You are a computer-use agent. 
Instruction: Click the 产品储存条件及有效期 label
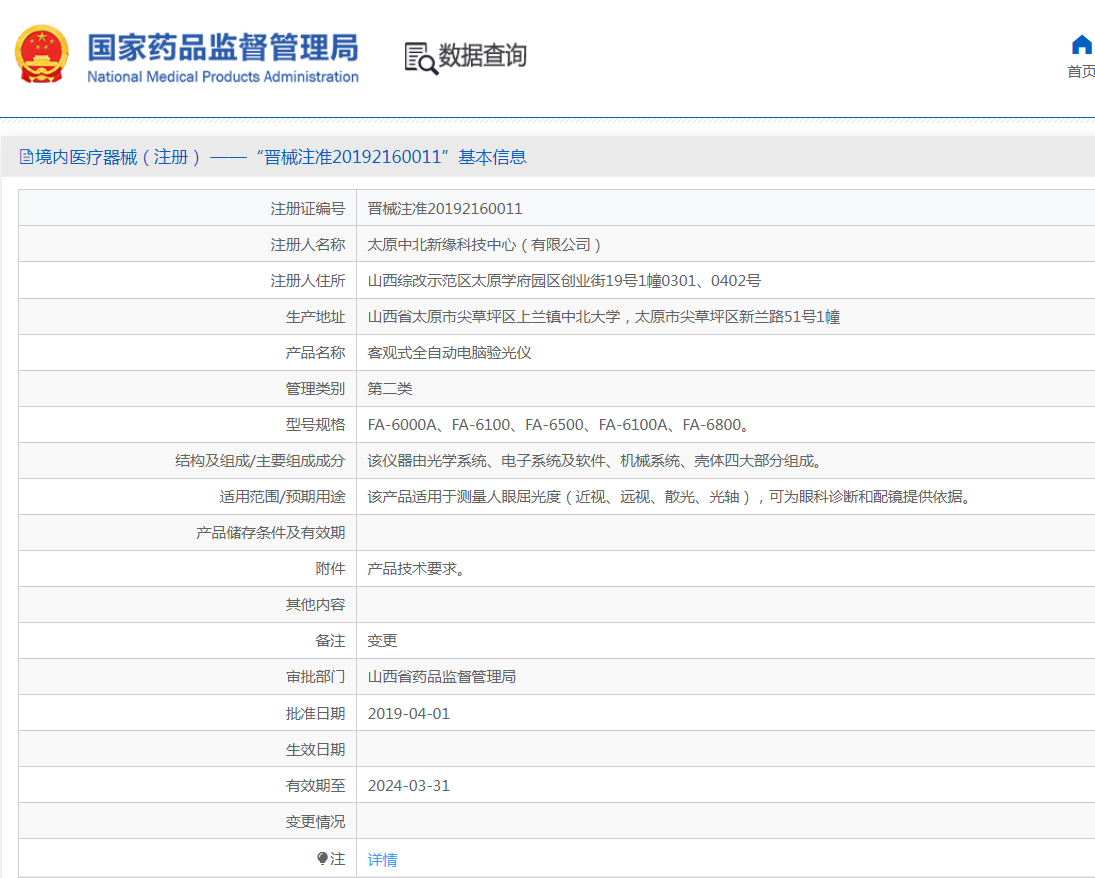pos(270,533)
